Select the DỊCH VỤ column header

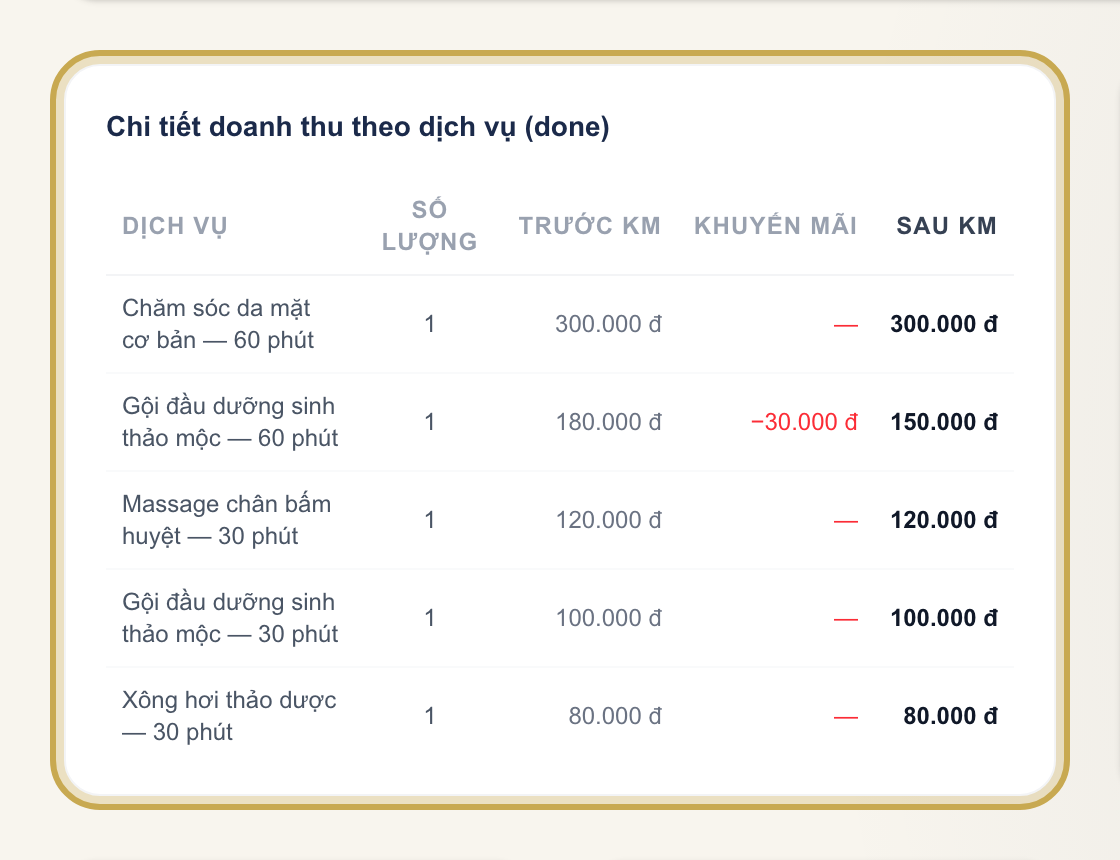pos(175,226)
